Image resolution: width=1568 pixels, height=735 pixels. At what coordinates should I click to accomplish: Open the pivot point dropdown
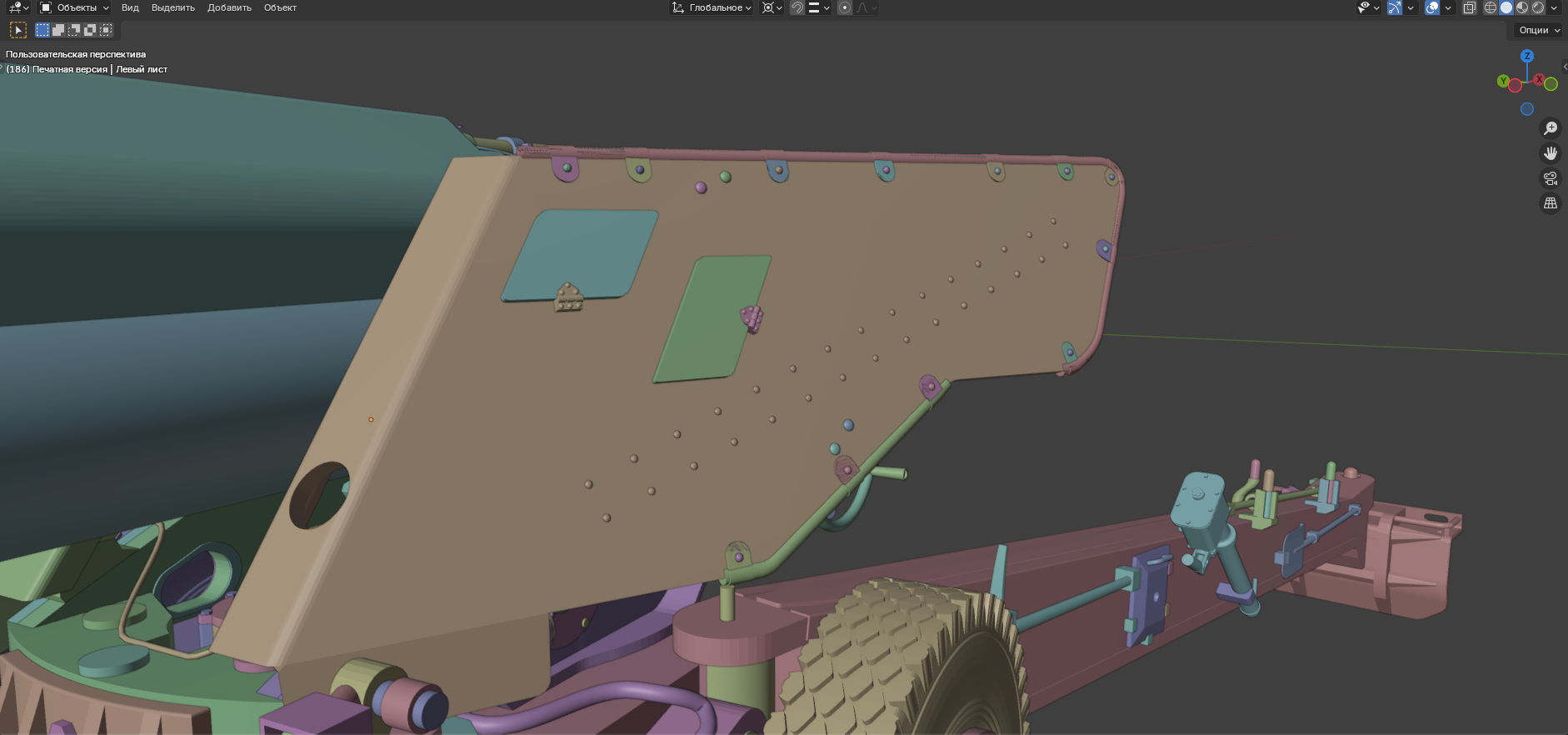point(772,7)
